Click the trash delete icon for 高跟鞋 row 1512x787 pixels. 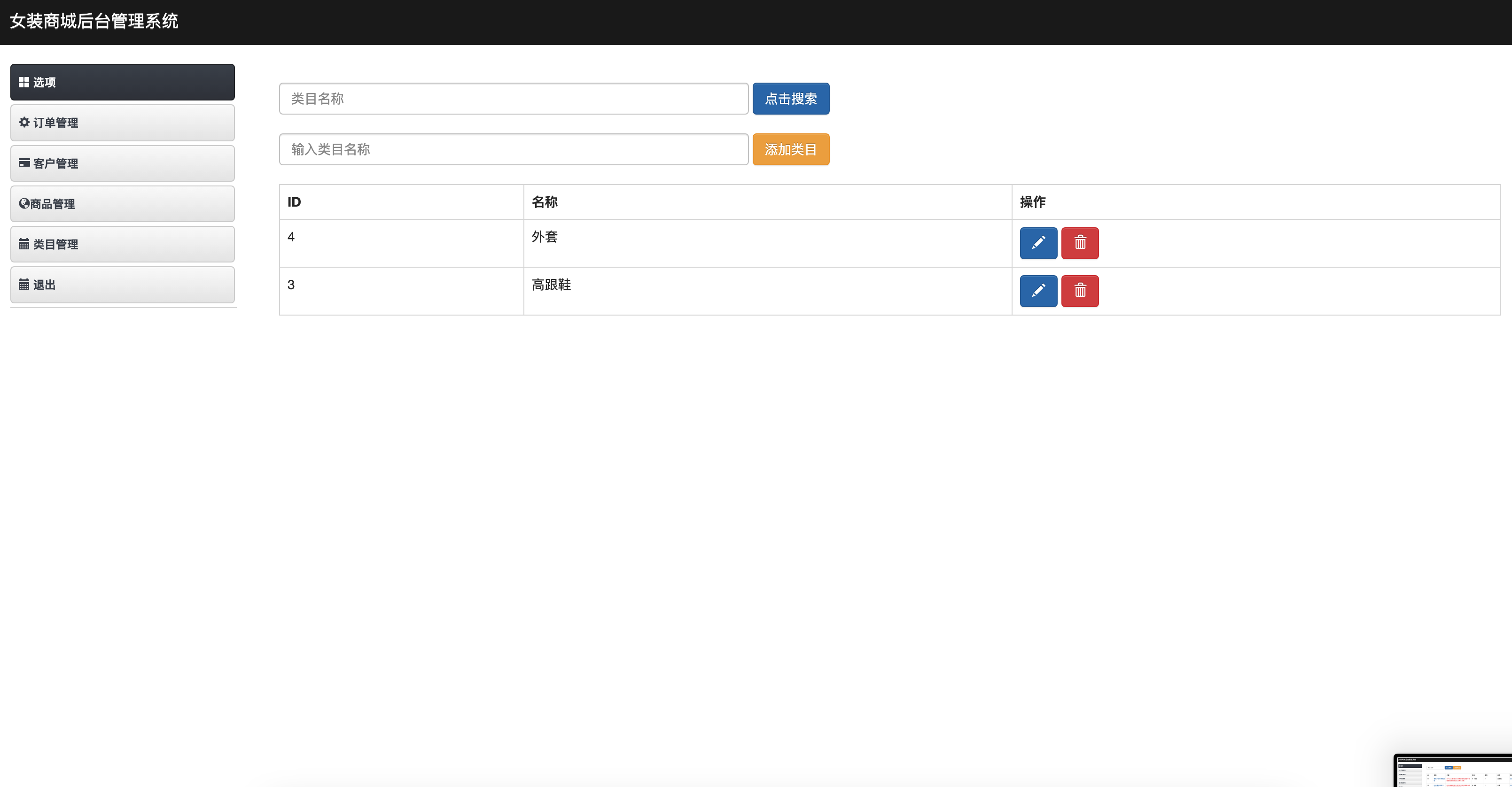point(1079,291)
